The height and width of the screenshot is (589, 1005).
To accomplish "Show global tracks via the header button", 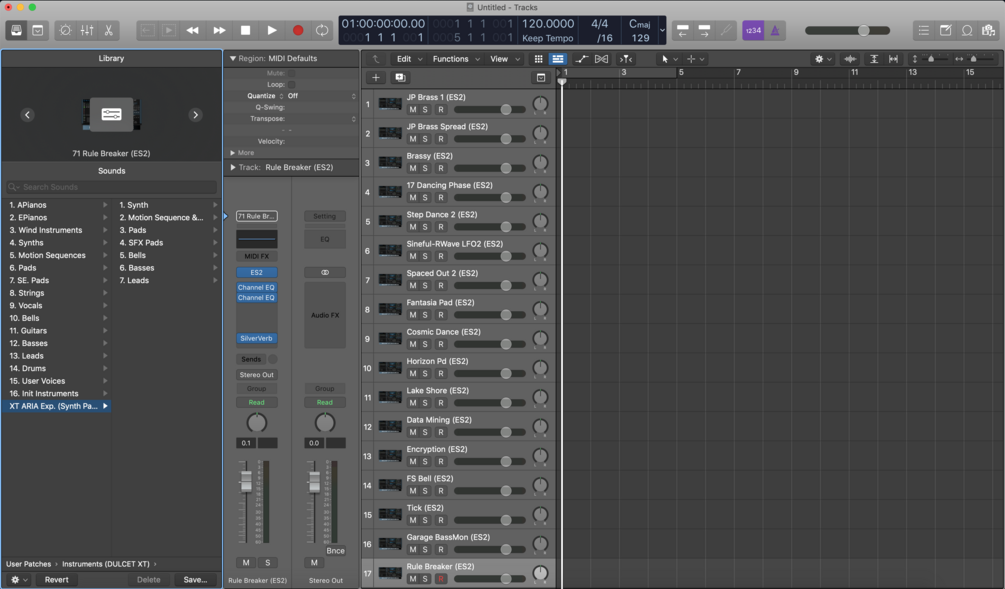I will [541, 78].
